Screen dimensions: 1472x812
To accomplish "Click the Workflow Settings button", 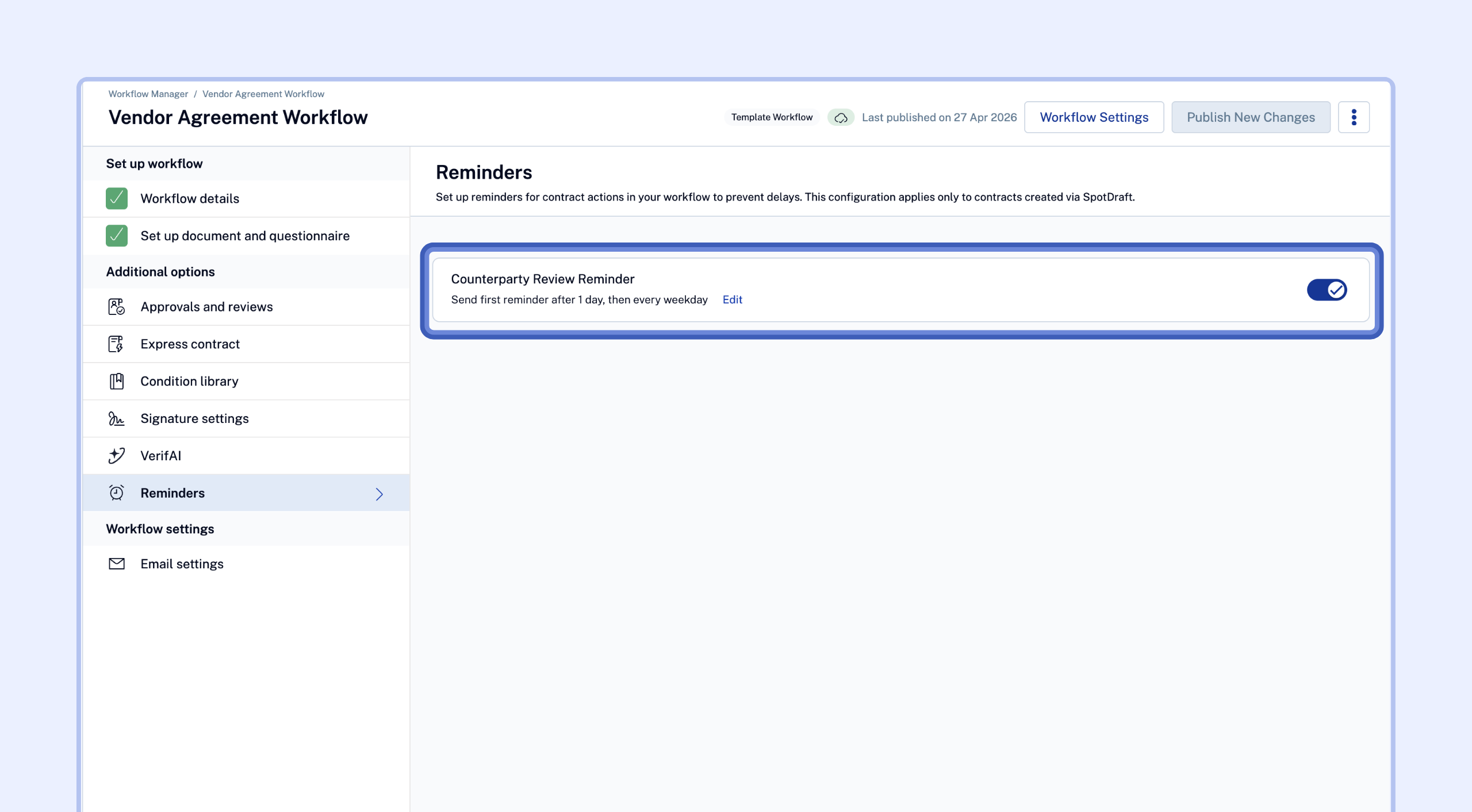I will (x=1094, y=117).
